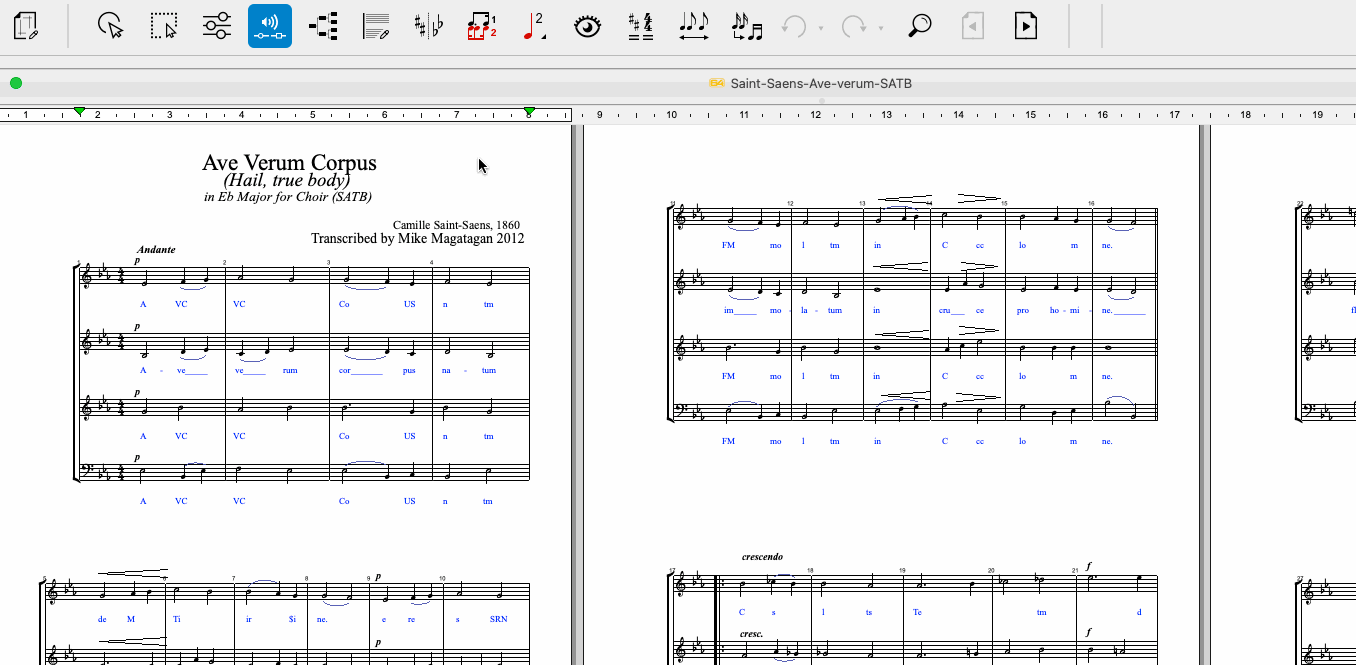Open the redo history dropdown arrow
The height and width of the screenshot is (665, 1356).
881,28
